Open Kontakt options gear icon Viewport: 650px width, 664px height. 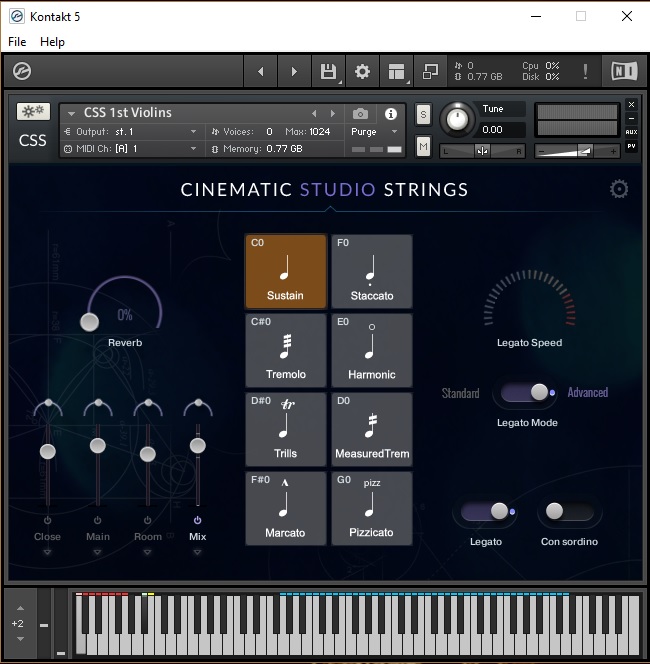point(362,72)
